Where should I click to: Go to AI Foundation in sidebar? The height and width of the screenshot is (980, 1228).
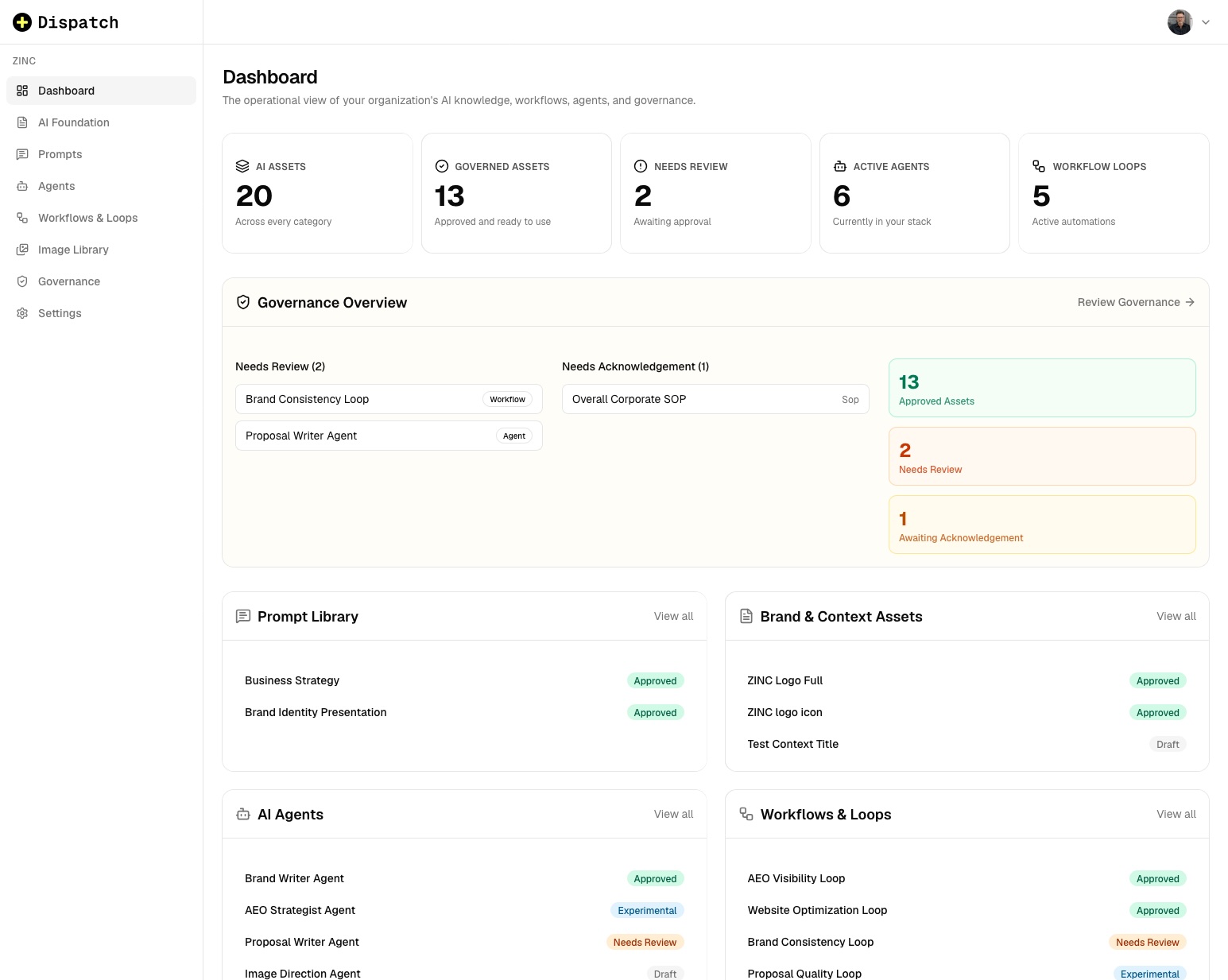click(x=101, y=122)
